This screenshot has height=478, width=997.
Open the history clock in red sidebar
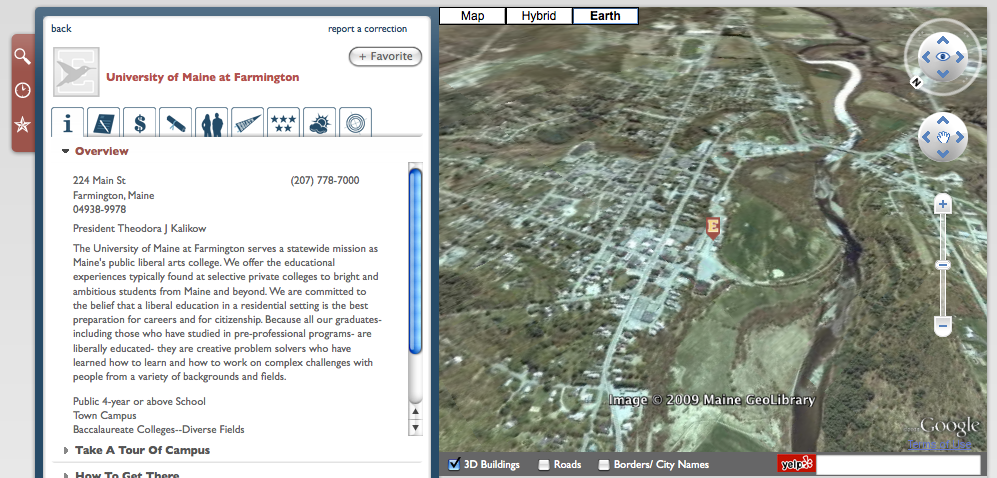coord(22,90)
